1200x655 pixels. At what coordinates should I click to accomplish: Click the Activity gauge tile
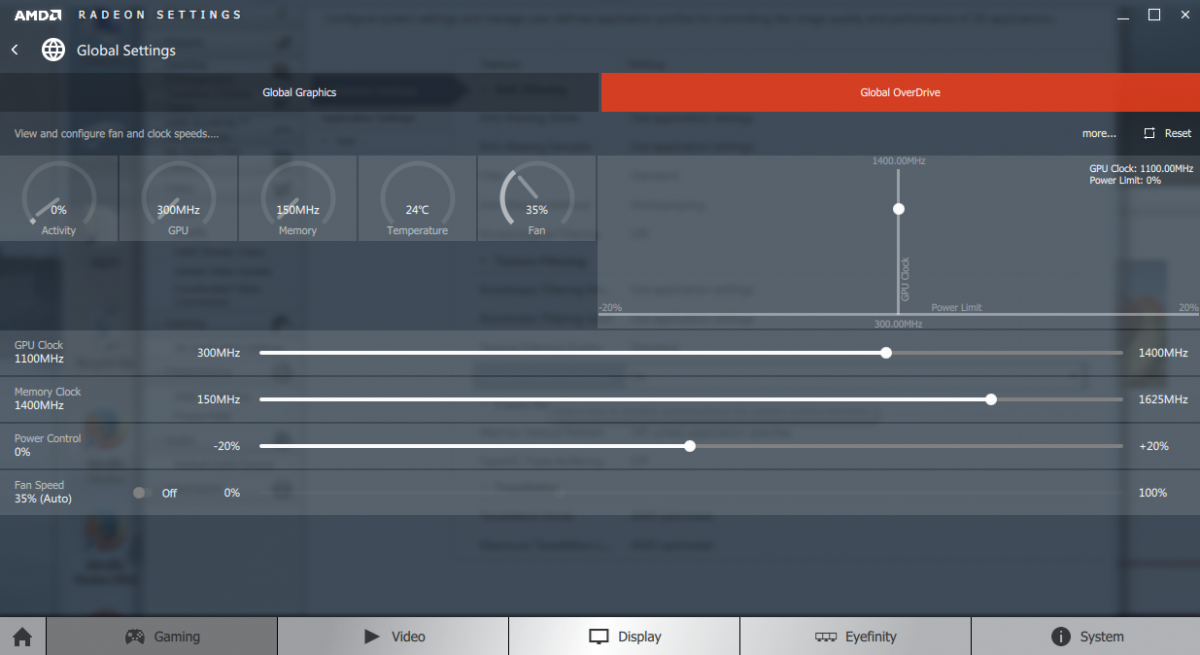59,198
